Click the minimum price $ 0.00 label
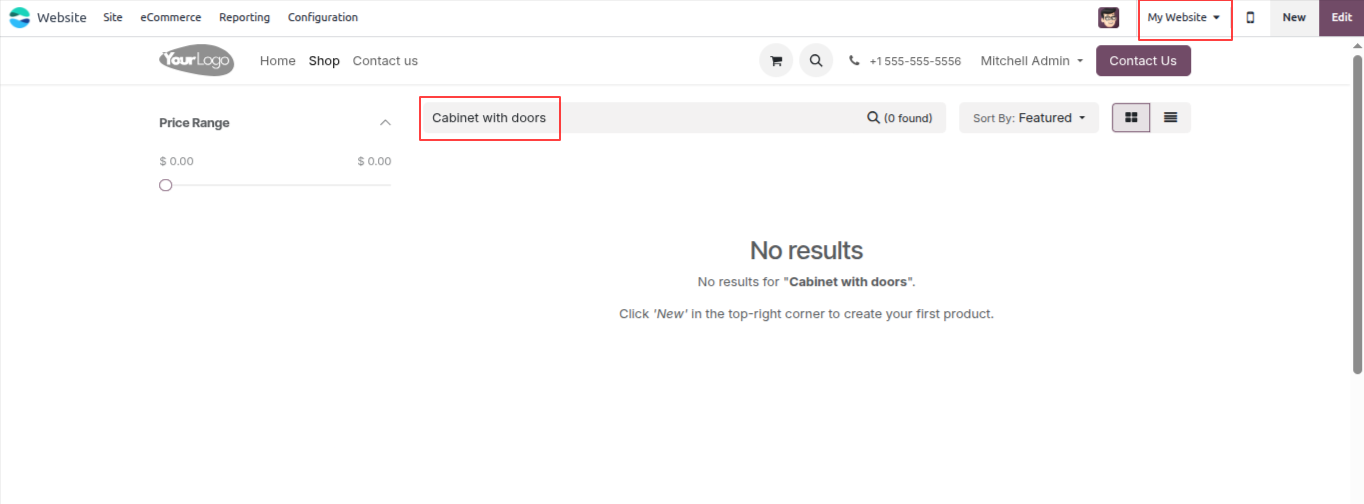The image size is (1364, 504). click(x=176, y=161)
